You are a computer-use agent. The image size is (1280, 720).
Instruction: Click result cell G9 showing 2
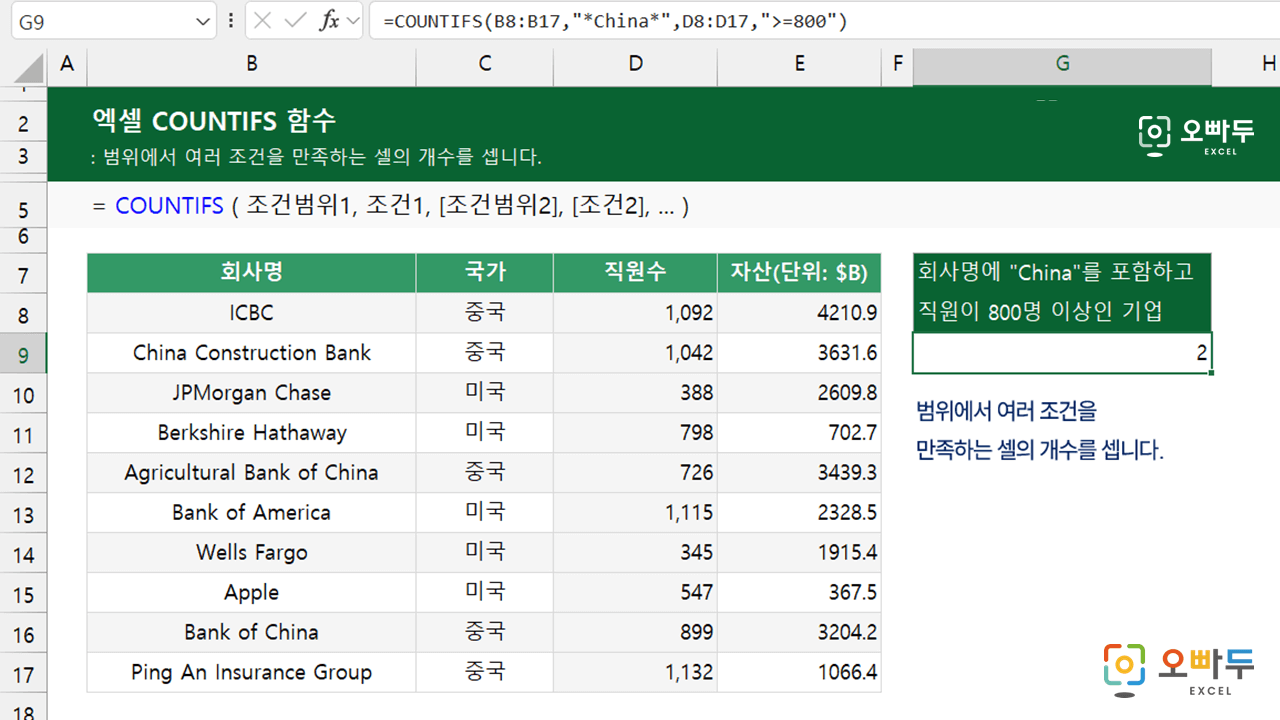pos(1062,353)
